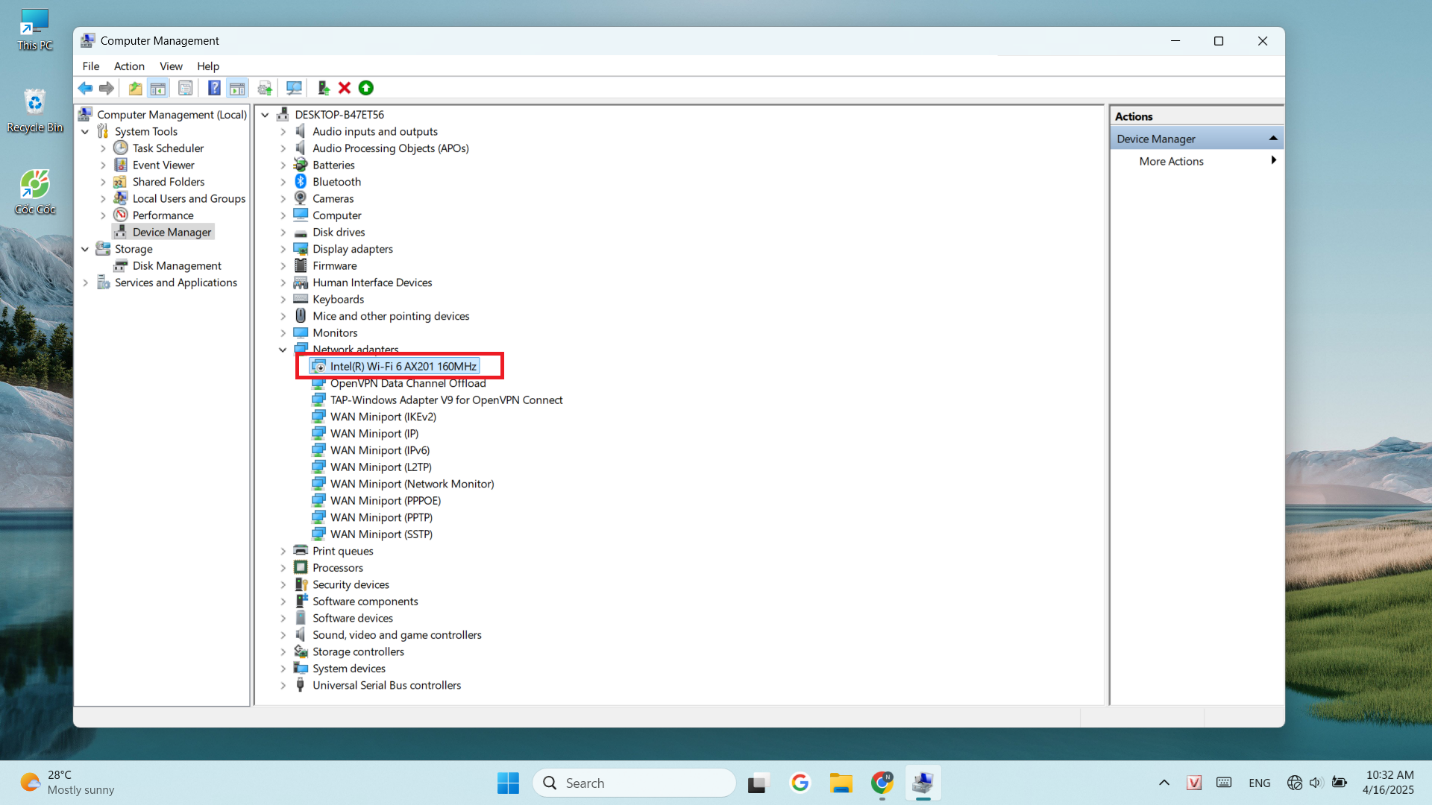
Task: Open File Explorer from the taskbar
Action: tap(840, 783)
